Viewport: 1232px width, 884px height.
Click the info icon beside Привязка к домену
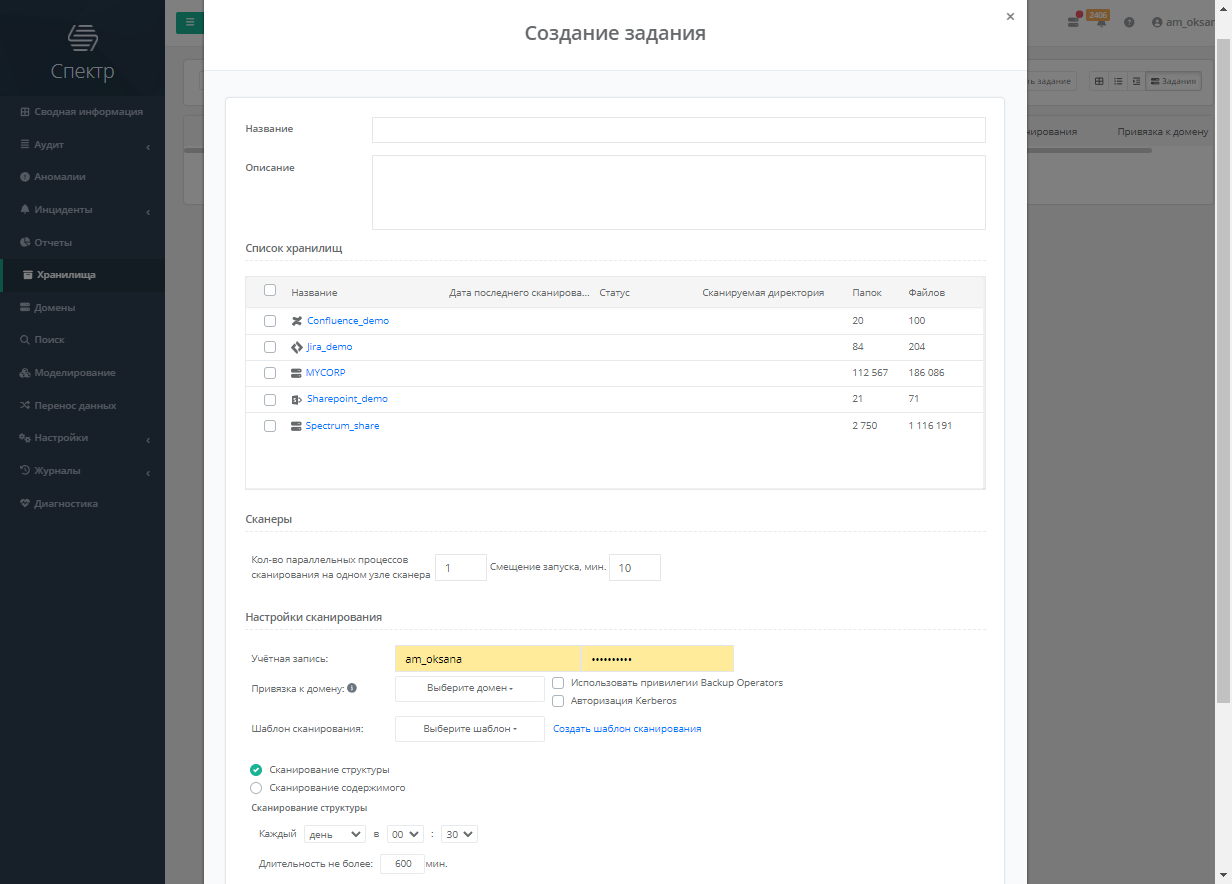(x=352, y=688)
